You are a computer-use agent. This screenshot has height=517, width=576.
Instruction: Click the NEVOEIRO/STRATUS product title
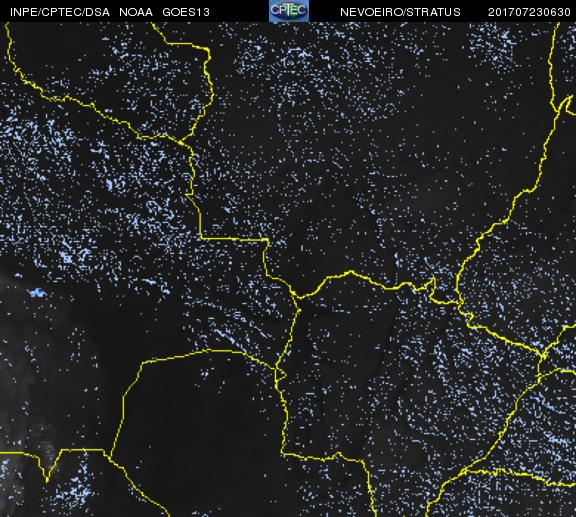pos(400,12)
